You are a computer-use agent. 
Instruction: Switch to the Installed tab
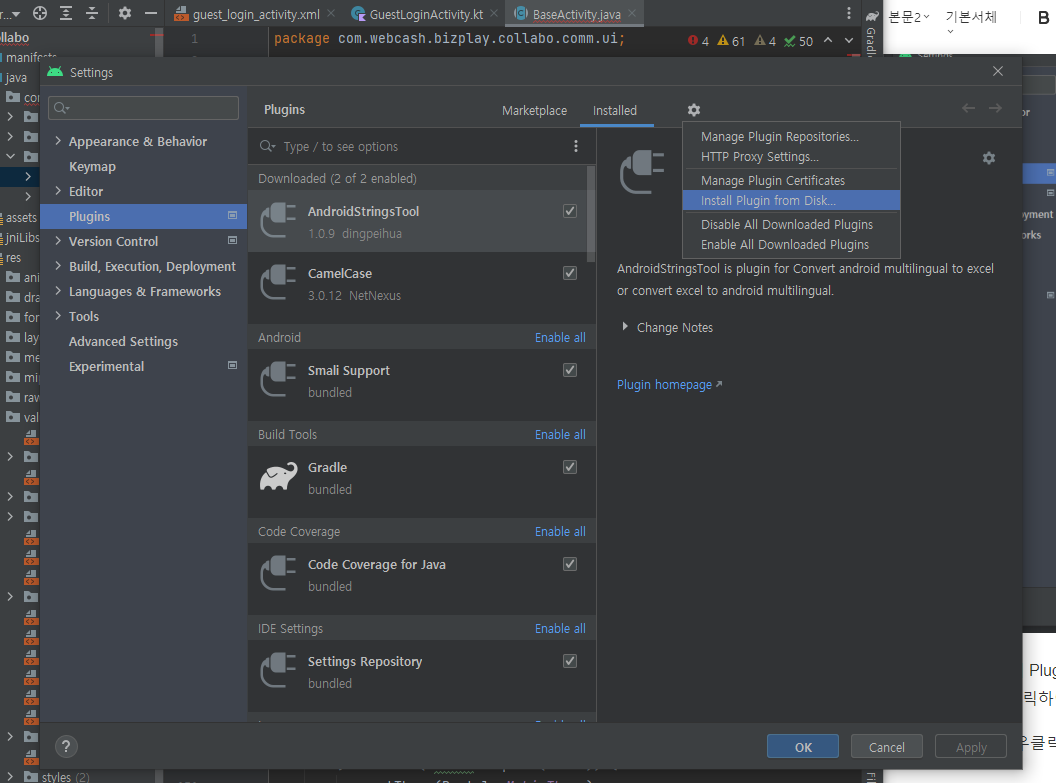[615, 110]
